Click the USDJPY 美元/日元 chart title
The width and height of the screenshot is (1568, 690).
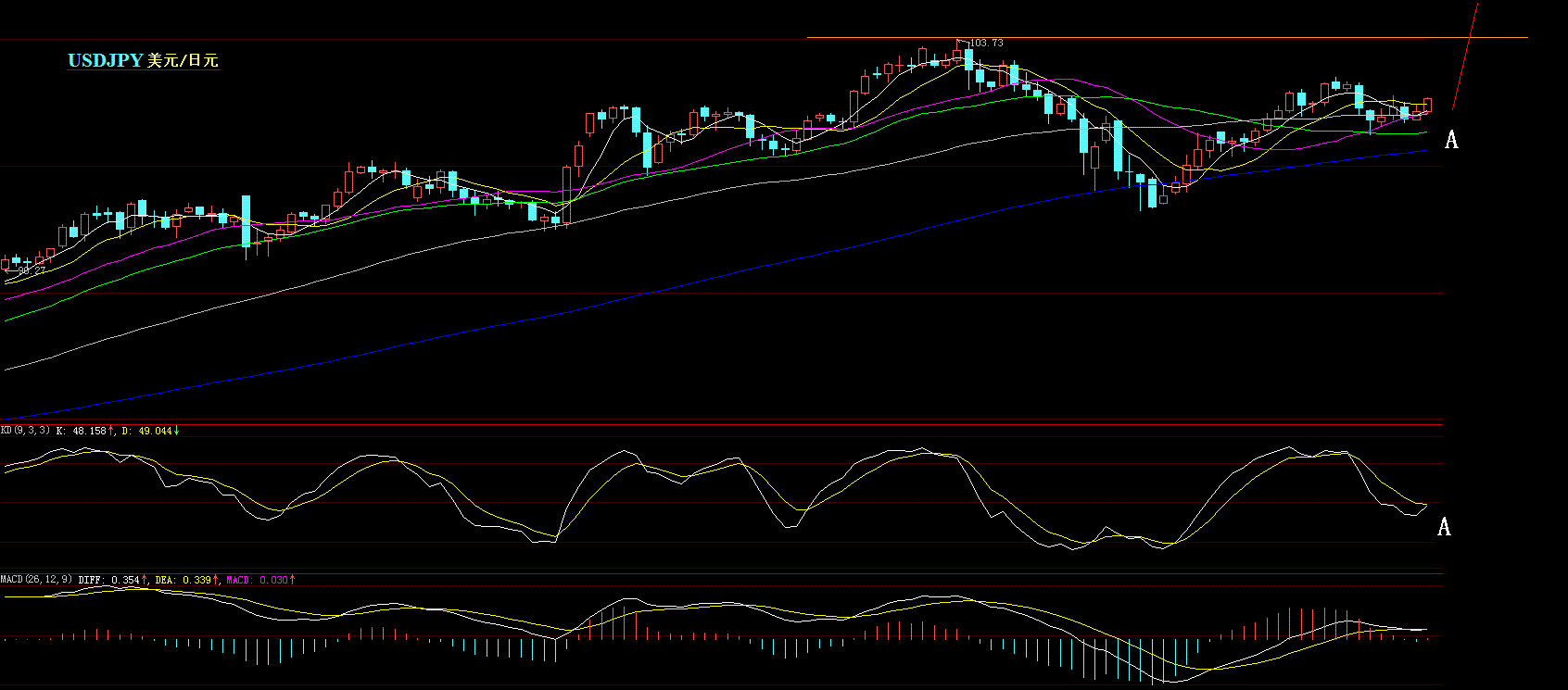pos(144,61)
